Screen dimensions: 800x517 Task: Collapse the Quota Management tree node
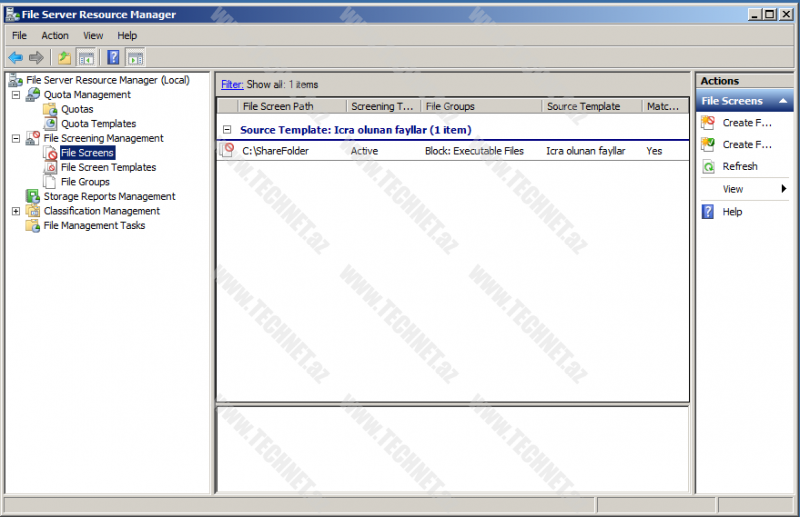tap(16, 95)
